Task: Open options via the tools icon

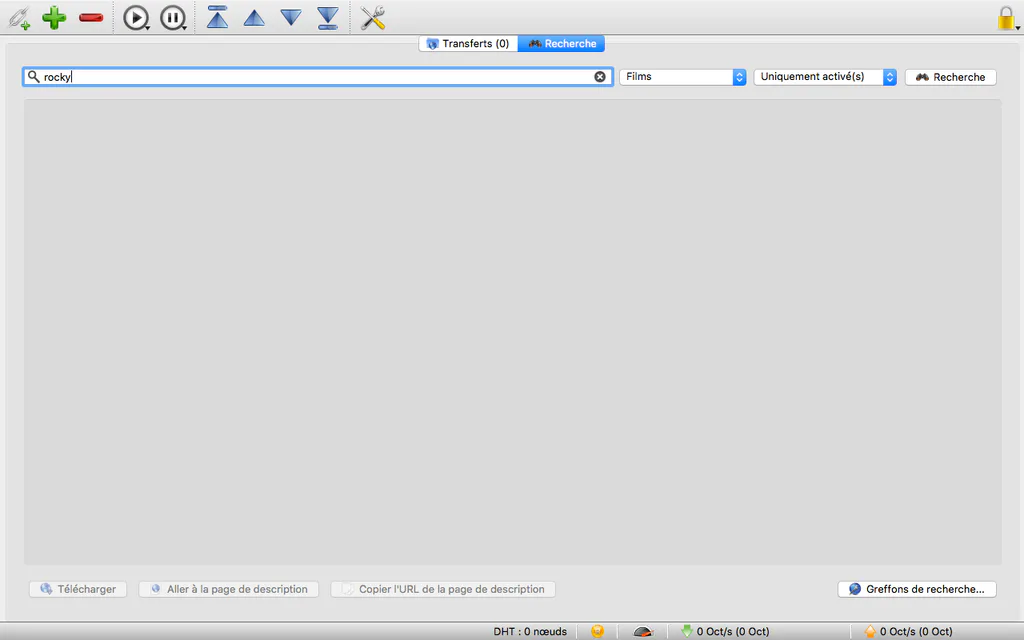Action: (x=373, y=18)
